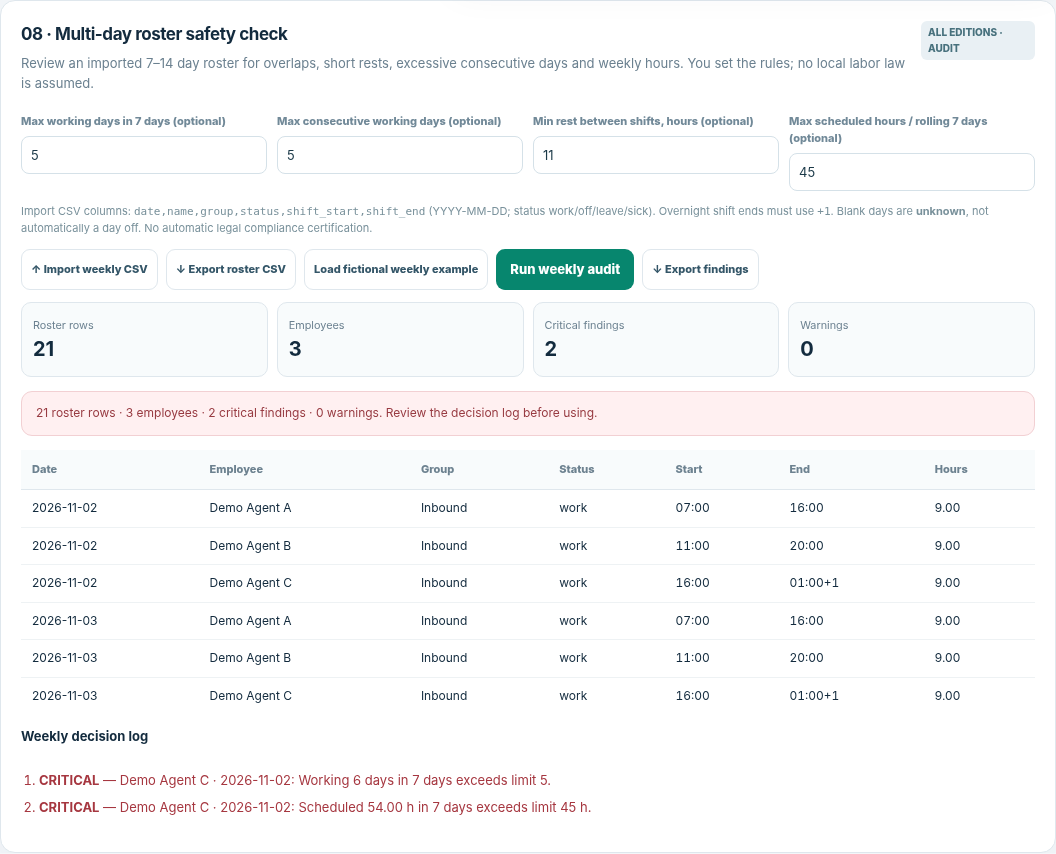Select the Critical findings summary card
This screenshot has width=1056, height=854.
tap(656, 339)
